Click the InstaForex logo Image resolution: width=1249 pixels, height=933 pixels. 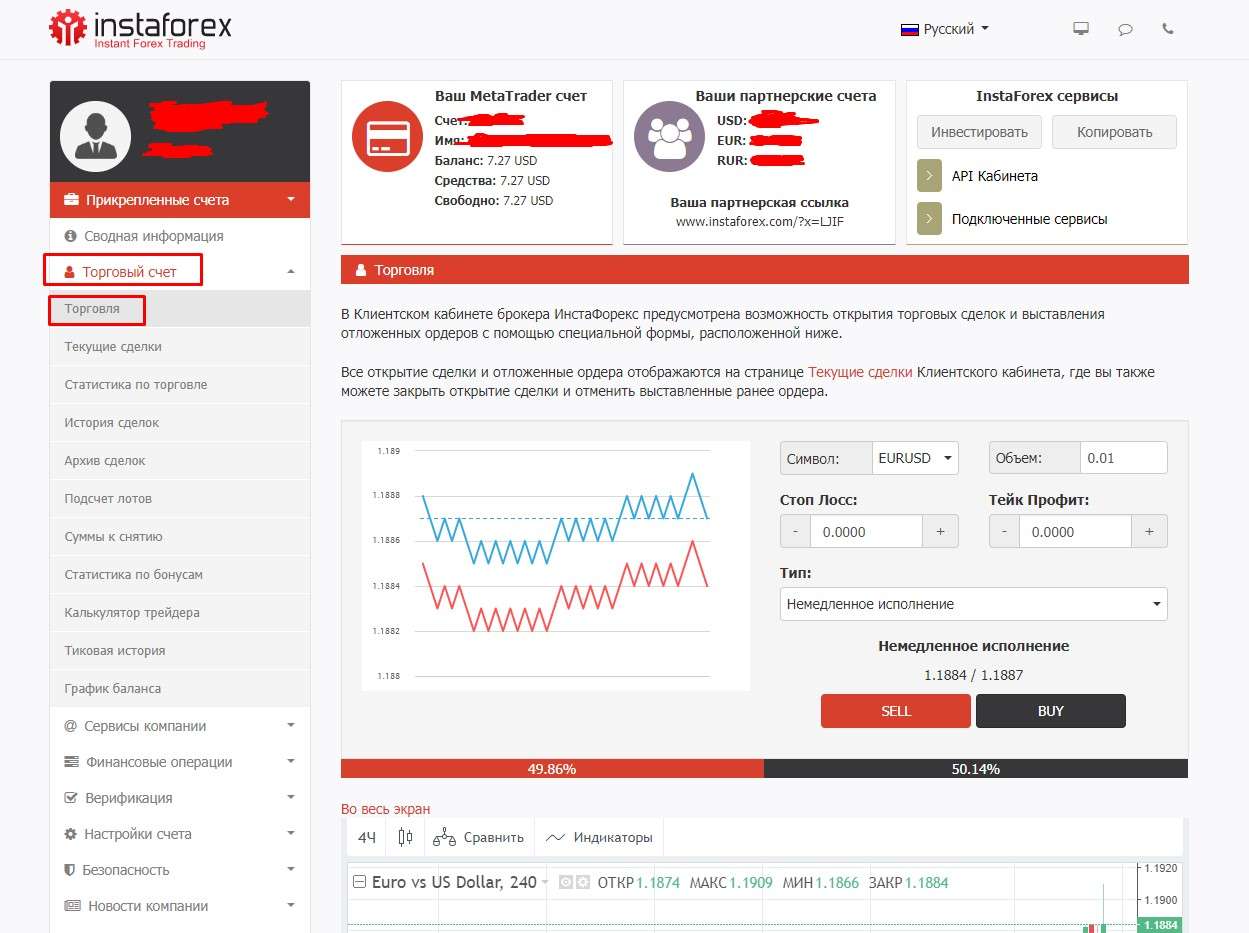coord(140,28)
